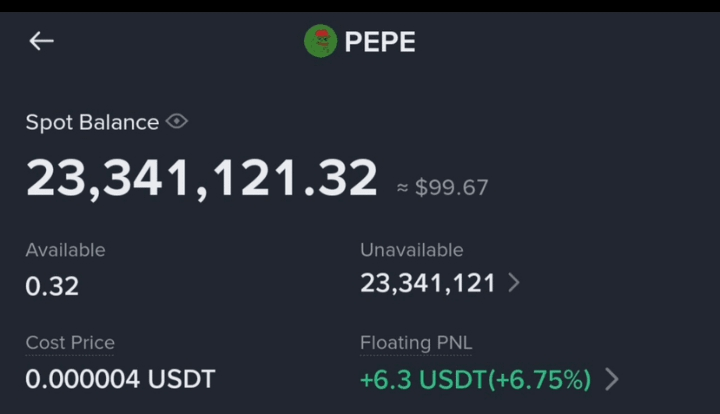Tap the USDT unit beside cost price
This screenshot has height=414, width=720.
coord(181,379)
